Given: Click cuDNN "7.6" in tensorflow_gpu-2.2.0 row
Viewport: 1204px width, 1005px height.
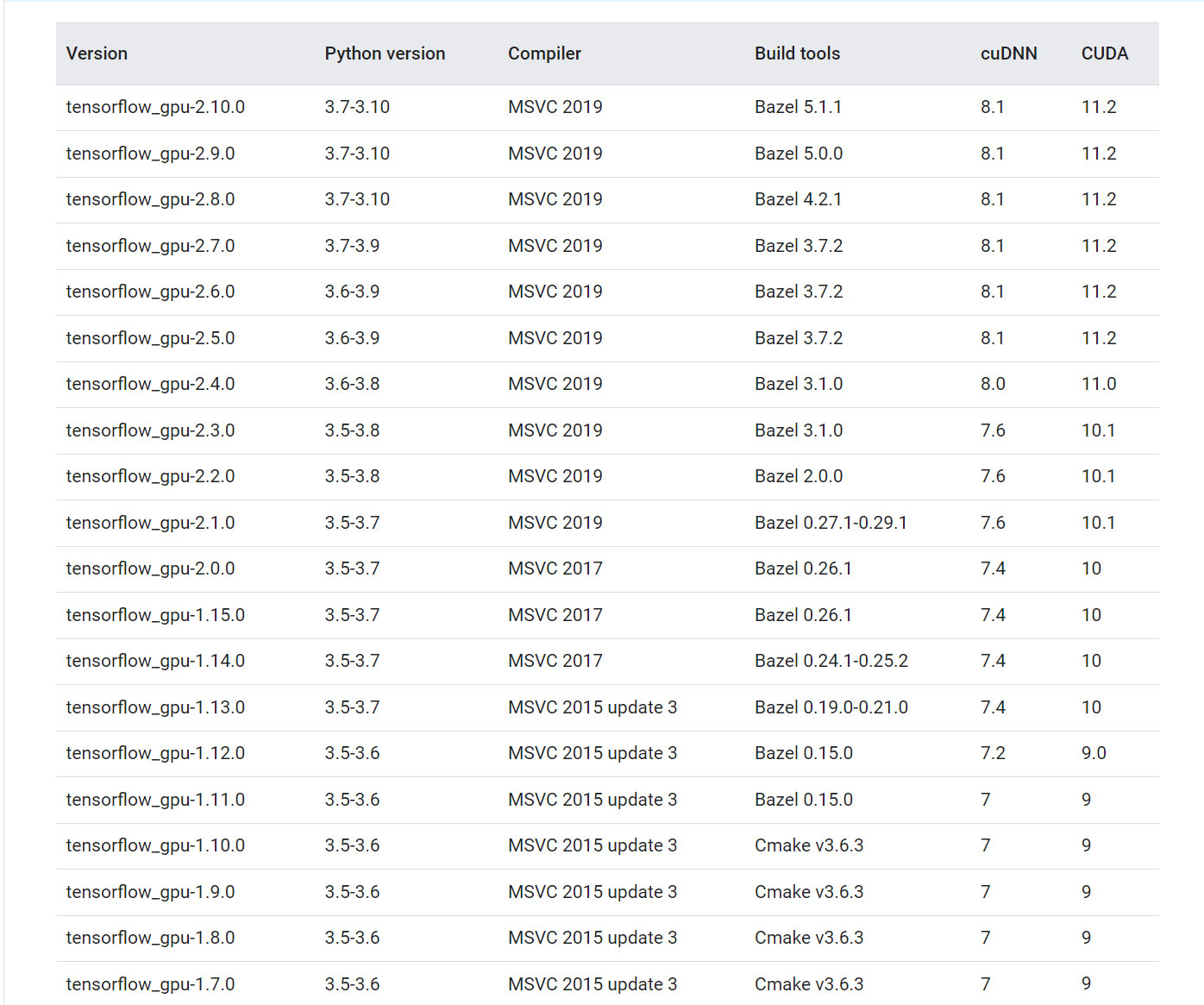Looking at the screenshot, I should pos(993,476).
